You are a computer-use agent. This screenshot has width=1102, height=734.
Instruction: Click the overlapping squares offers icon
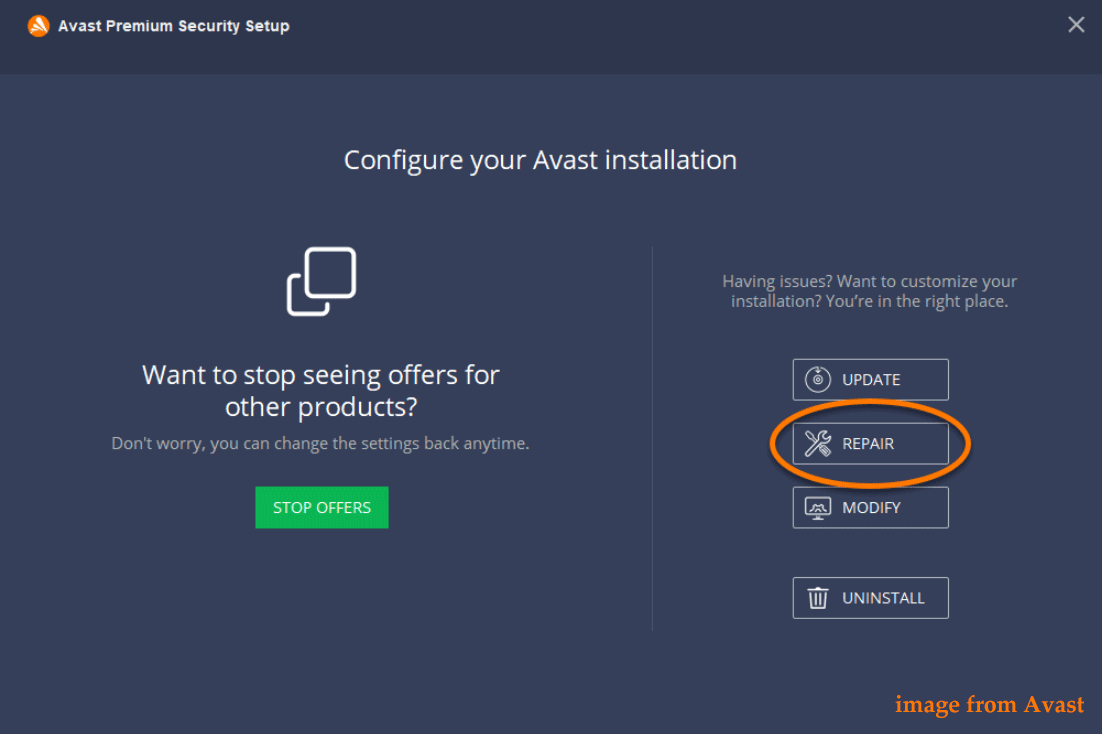(x=321, y=281)
